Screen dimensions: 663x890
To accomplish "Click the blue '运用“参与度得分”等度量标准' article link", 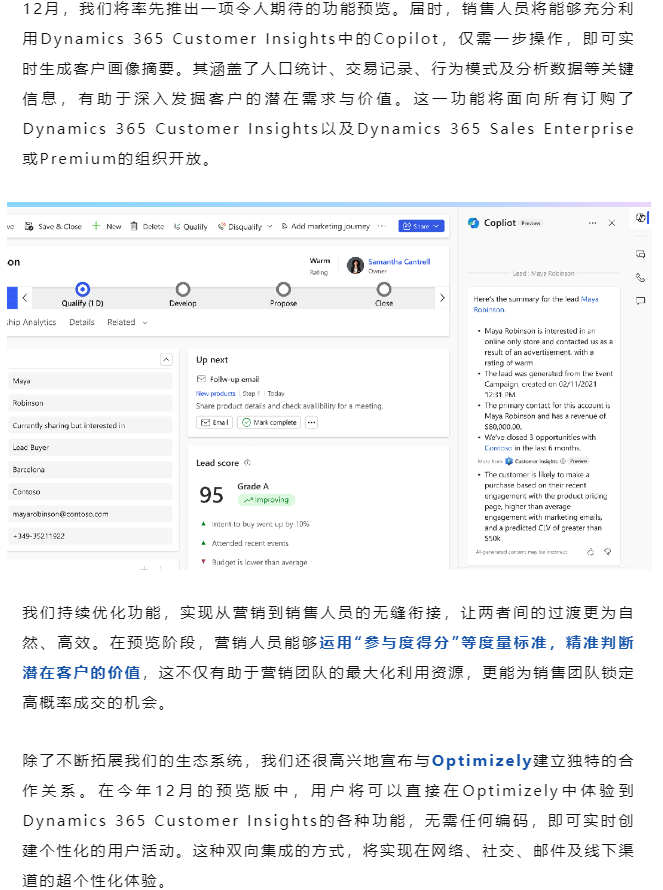I will [433, 643].
